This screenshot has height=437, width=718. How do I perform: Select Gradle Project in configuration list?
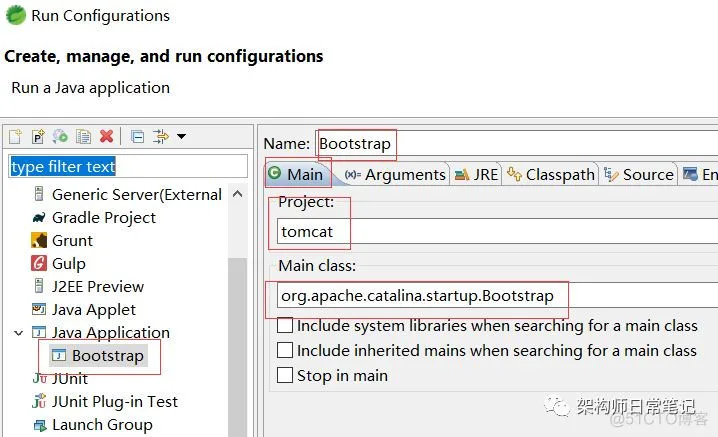coord(103,218)
